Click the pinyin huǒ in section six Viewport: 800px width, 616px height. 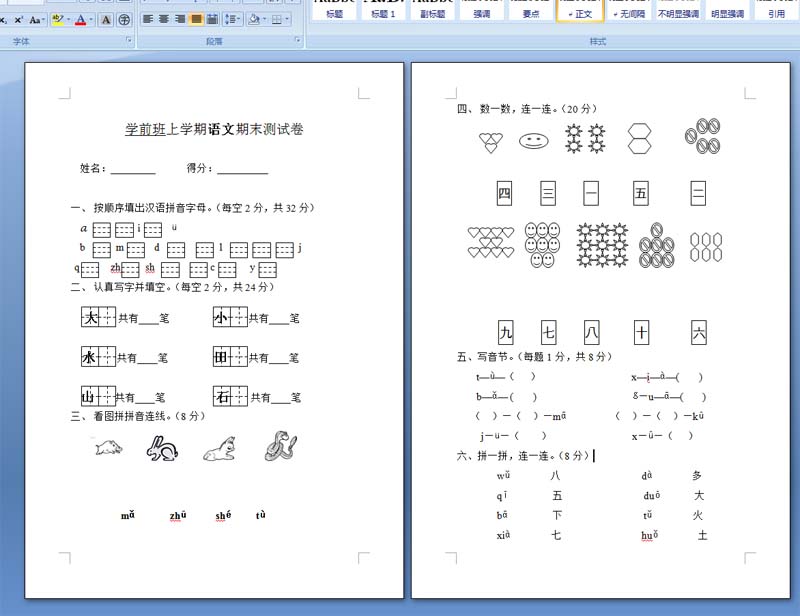(x=650, y=535)
